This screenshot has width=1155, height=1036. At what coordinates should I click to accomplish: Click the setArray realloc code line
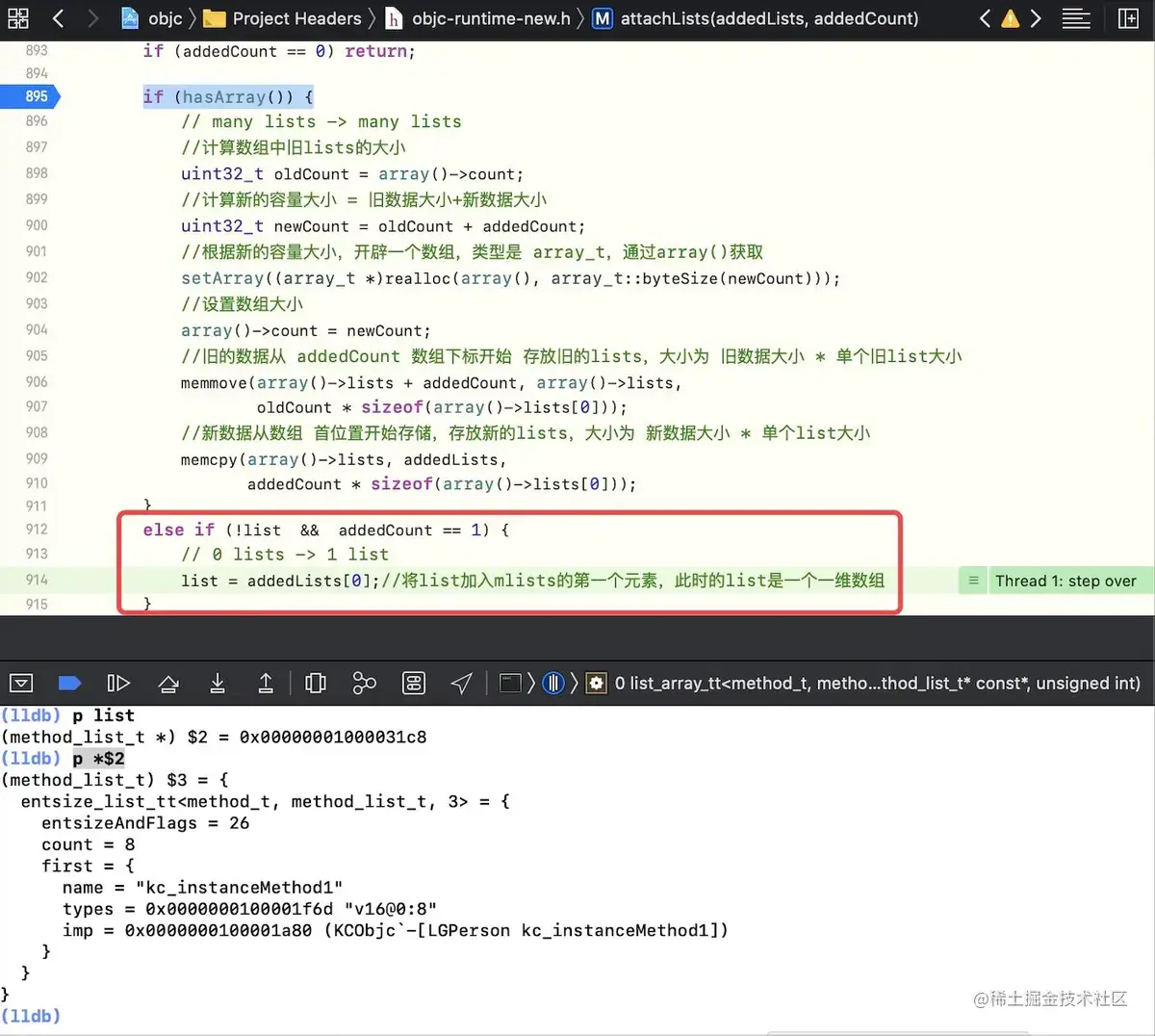pyautogui.click(x=510, y=278)
